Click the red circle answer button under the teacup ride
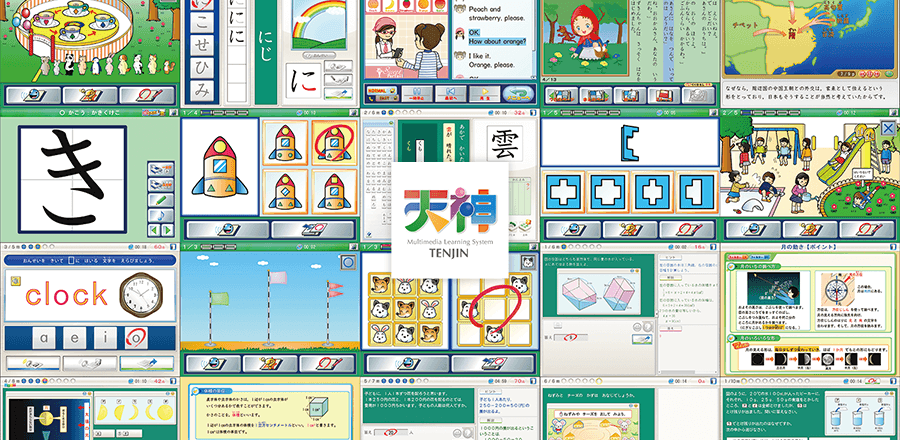 click(x=147, y=95)
